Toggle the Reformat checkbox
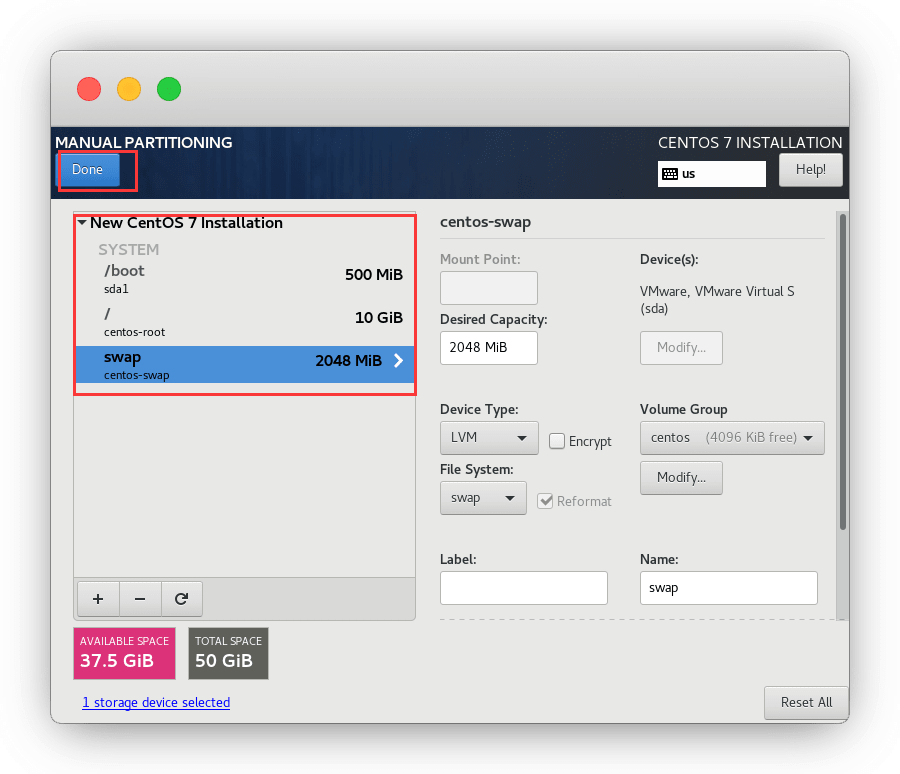The image size is (900, 774). click(x=546, y=501)
